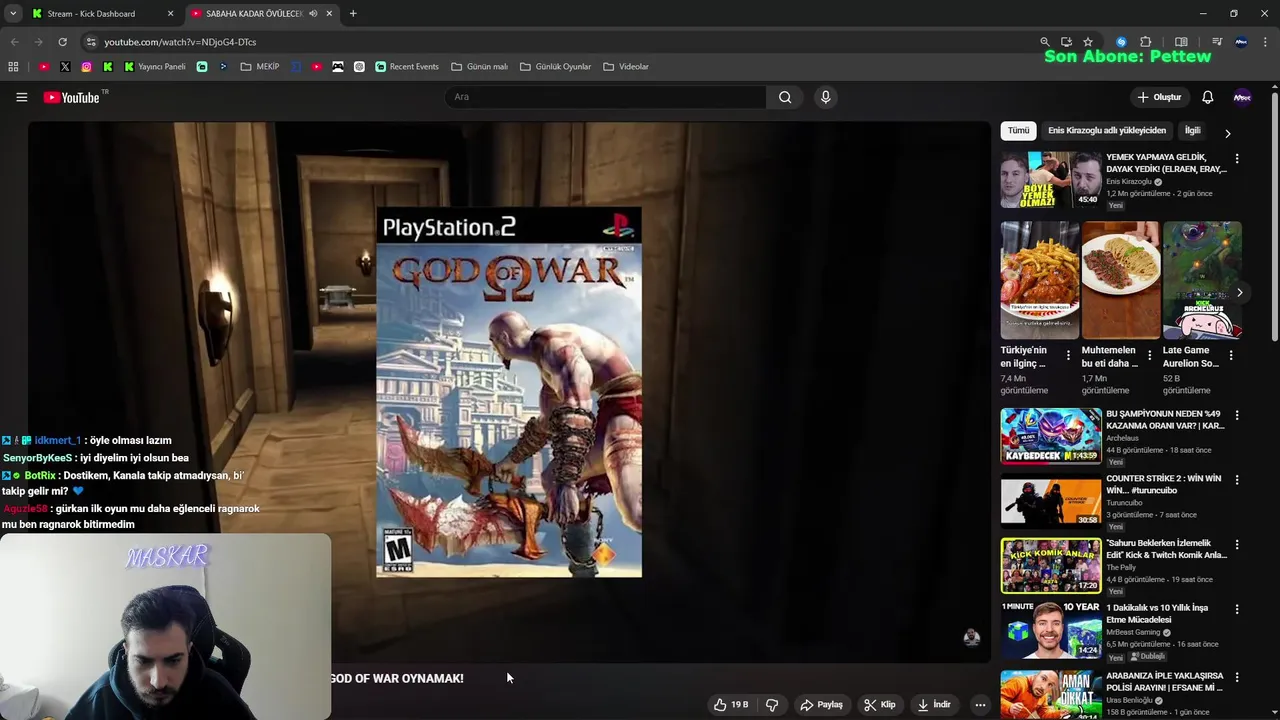Open the YouTube guide hamburger menu
The width and height of the screenshot is (1280, 720).
coord(21,97)
